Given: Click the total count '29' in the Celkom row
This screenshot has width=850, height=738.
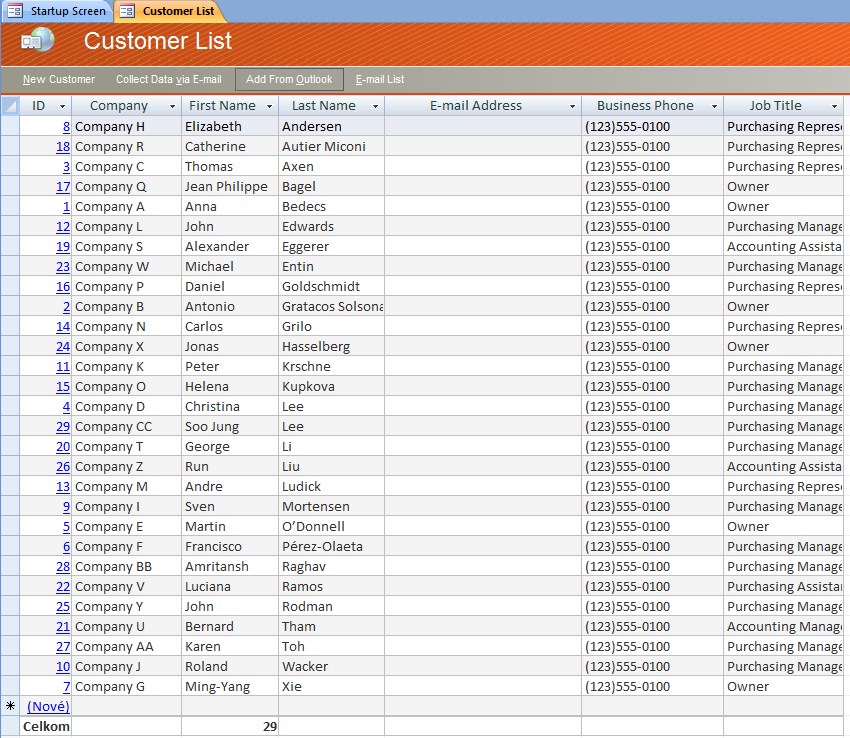Looking at the screenshot, I should click(x=270, y=727).
